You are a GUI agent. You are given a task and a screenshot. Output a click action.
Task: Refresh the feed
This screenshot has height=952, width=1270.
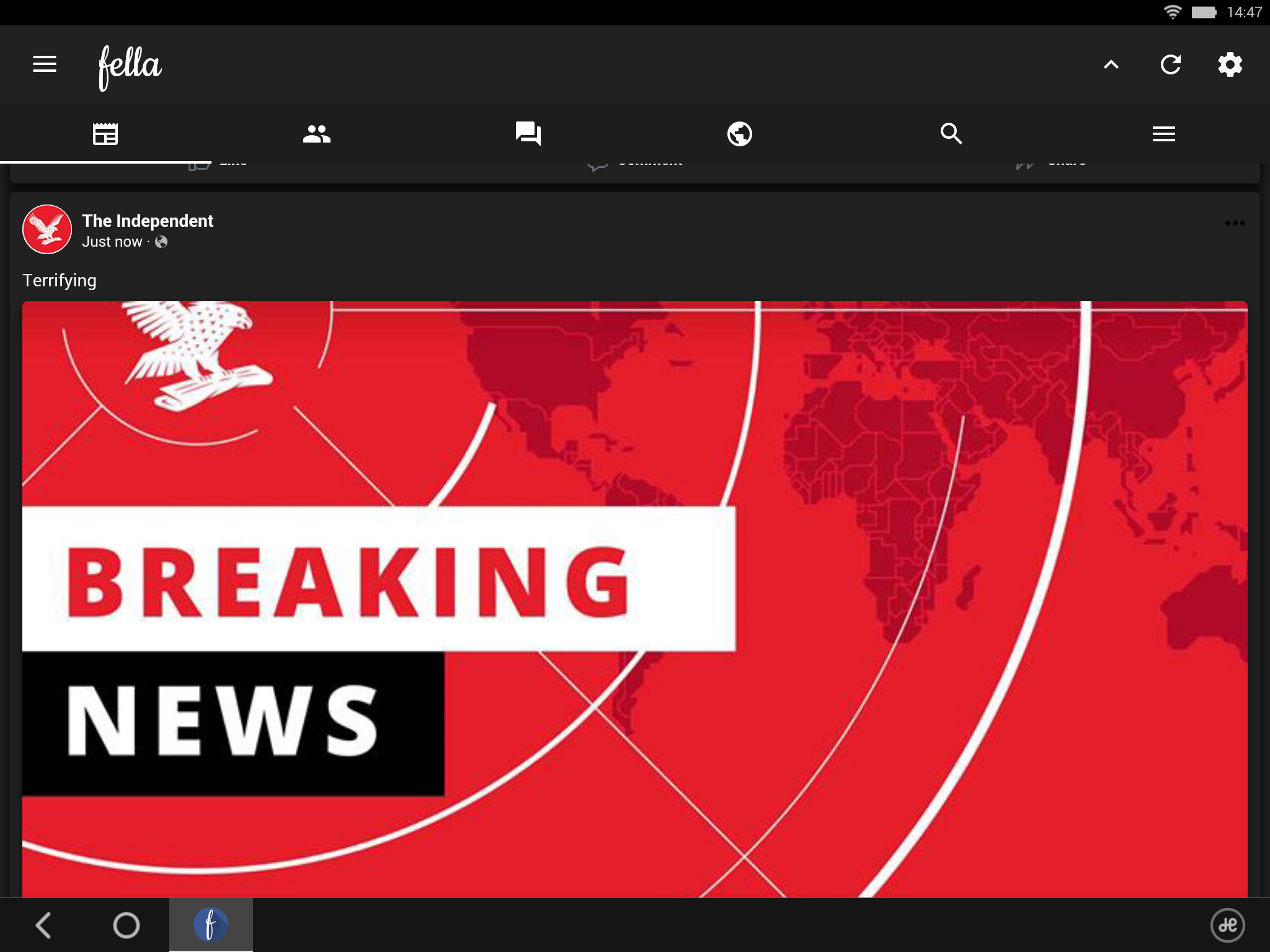1170,64
